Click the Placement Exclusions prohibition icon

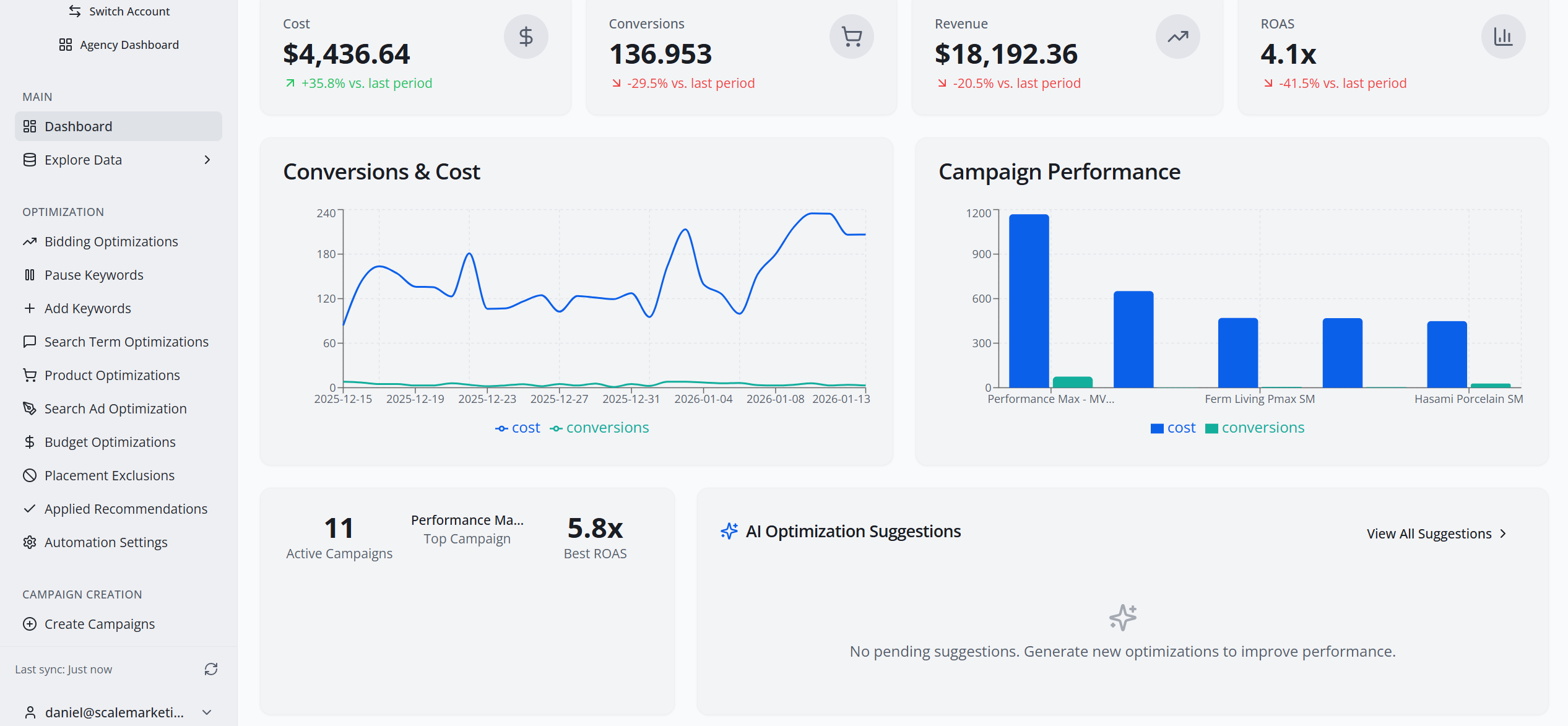(29, 475)
